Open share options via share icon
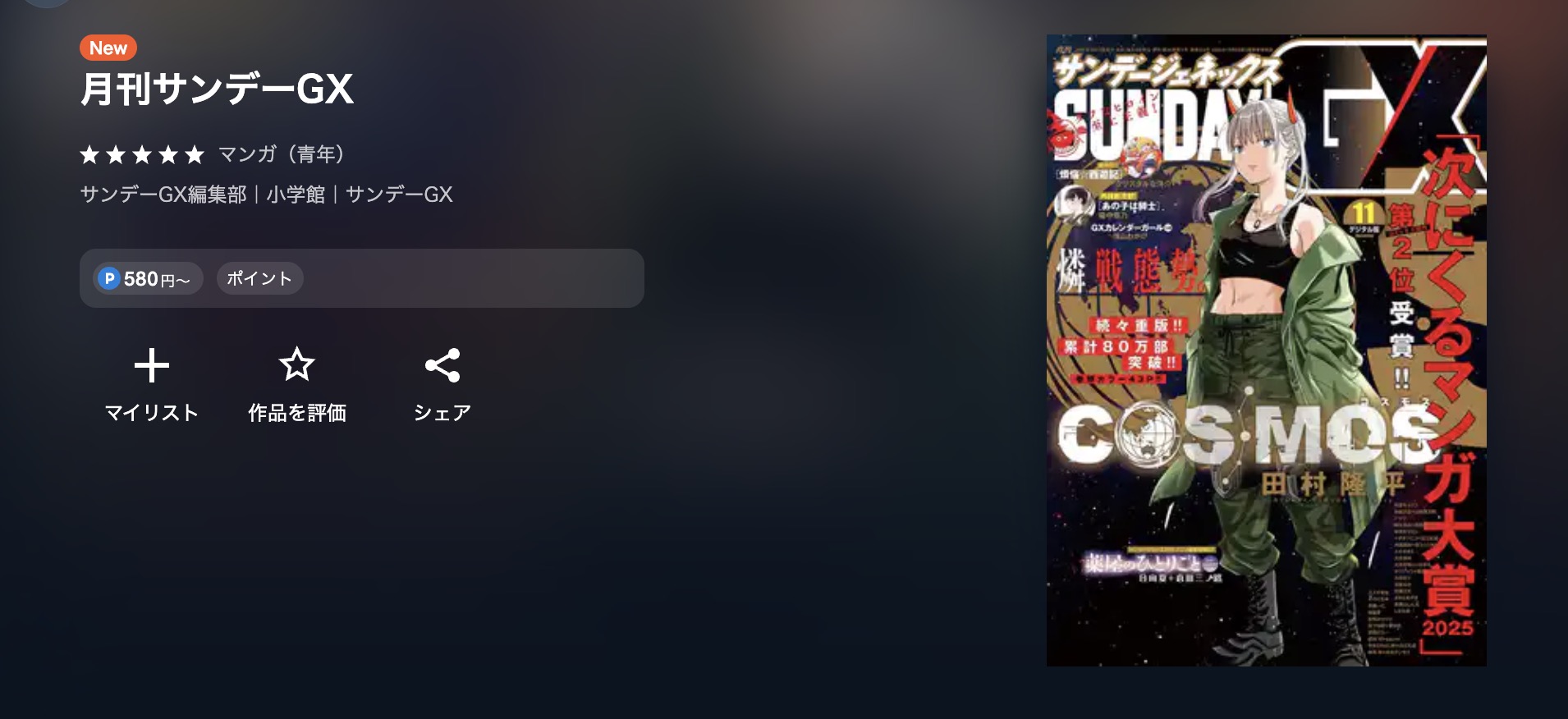The width and height of the screenshot is (1568, 719). coord(442,365)
